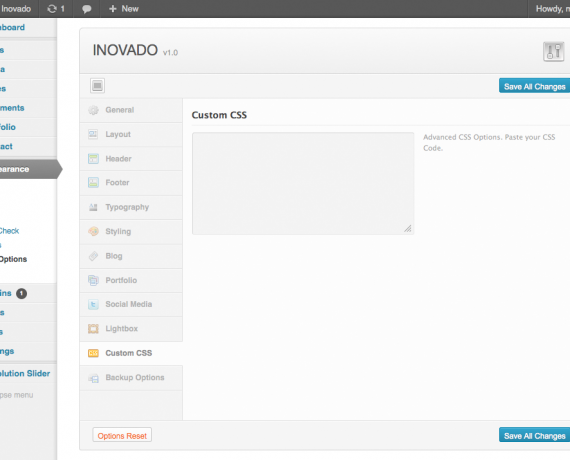Viewport: 570px width, 460px height.
Task: Click the Inovado site name in admin bar
Action: point(16,9)
